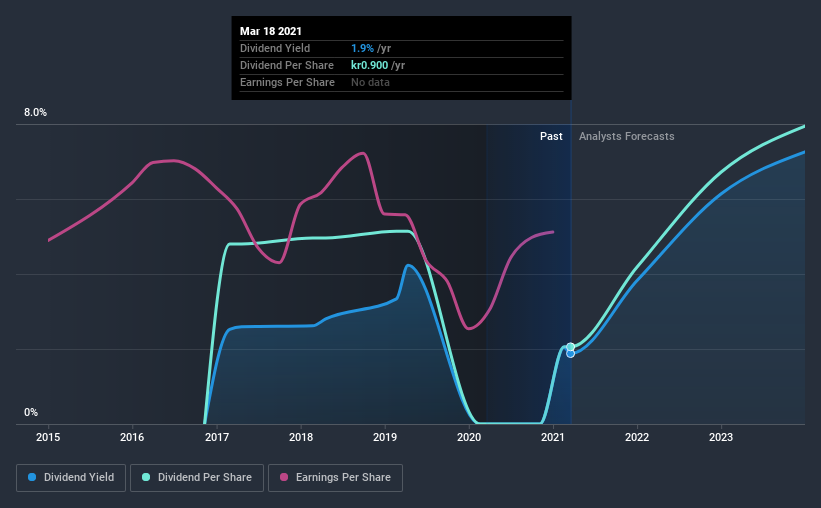Click the teal Dividend Per Share legend dot
Image resolution: width=821 pixels, height=508 pixels.
point(146,477)
